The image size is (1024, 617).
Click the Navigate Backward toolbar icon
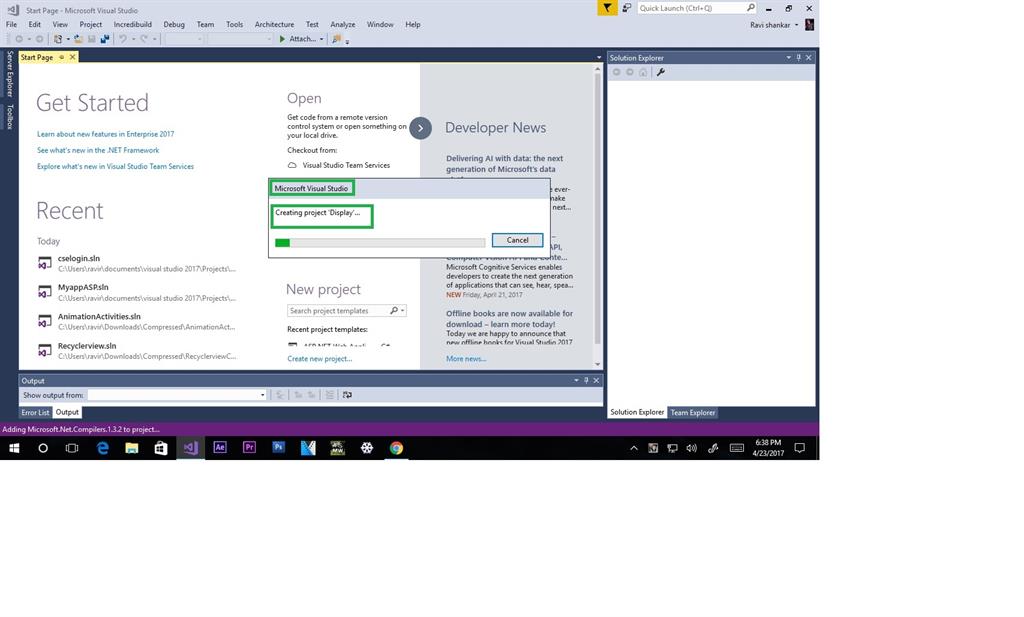pos(19,39)
